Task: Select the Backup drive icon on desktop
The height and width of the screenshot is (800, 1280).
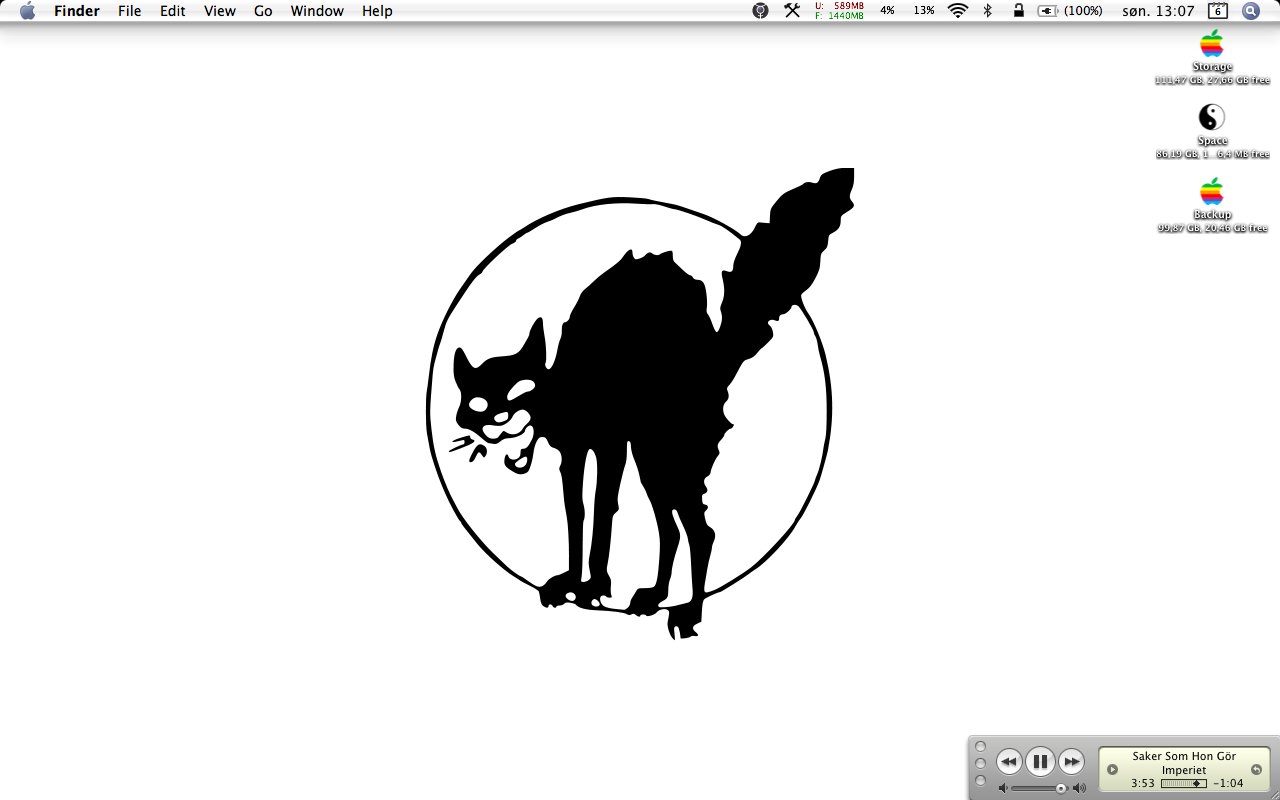Action: [x=1212, y=192]
